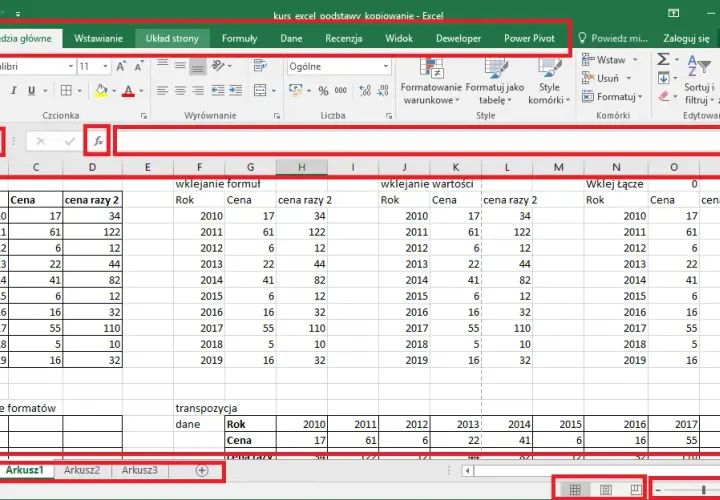Click the borders icon
This screenshot has height=500, width=720.
tap(66, 90)
